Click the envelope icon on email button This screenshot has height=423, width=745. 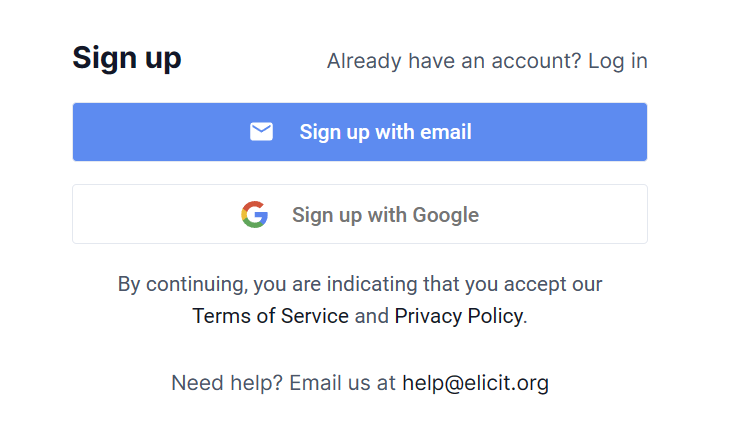(x=261, y=132)
